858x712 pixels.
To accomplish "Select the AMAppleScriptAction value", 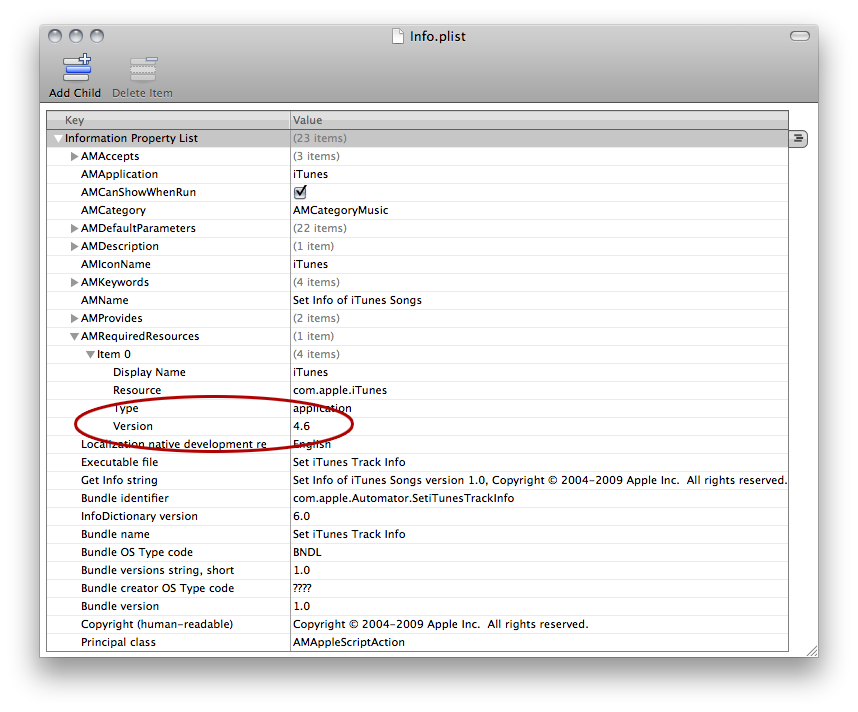I will pyautogui.click(x=349, y=642).
